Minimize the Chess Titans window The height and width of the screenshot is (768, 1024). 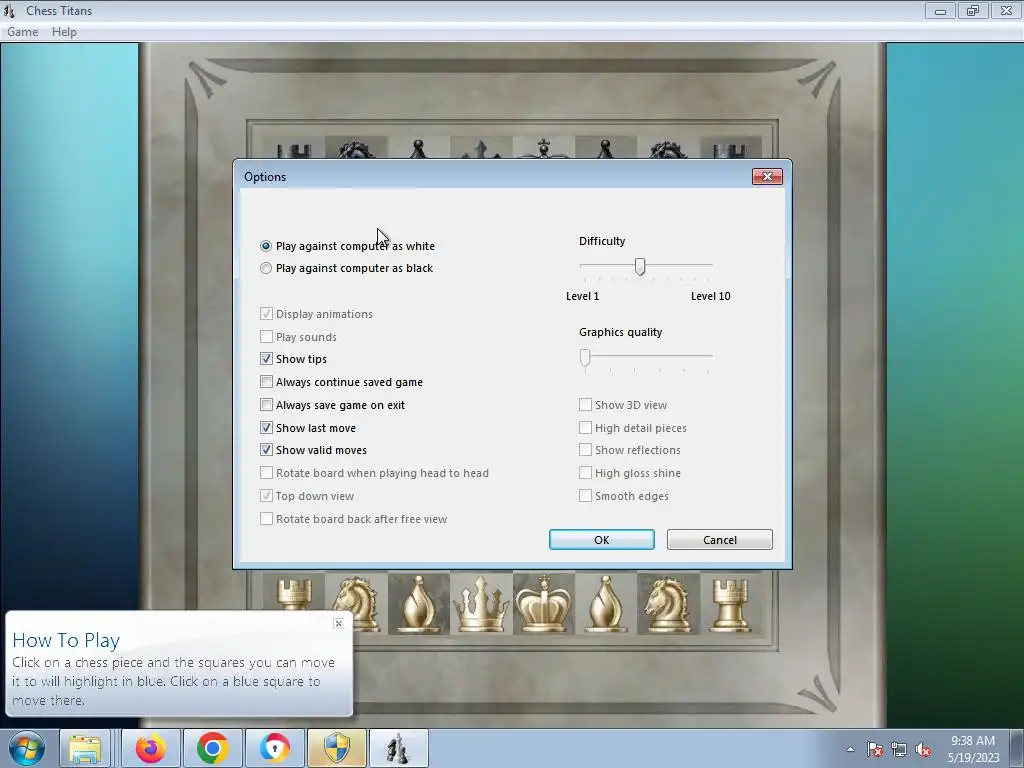pyautogui.click(x=940, y=10)
